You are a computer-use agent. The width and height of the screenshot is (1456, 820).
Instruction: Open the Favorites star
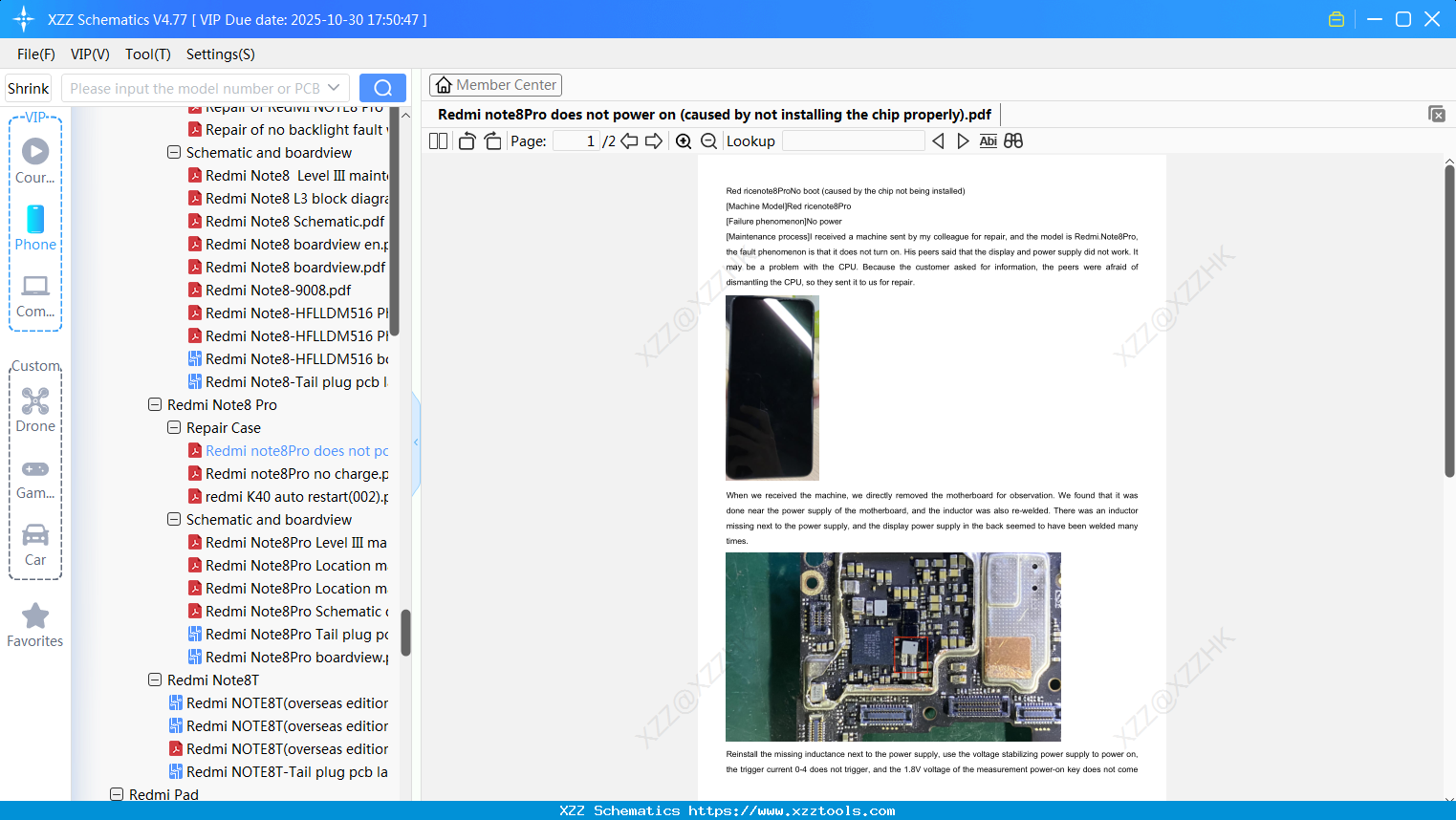click(x=35, y=626)
